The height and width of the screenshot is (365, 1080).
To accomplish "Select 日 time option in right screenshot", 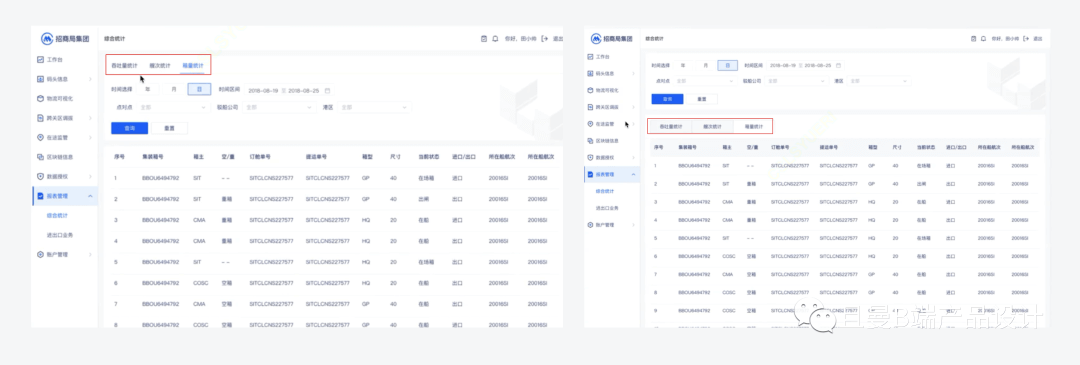I will 727,65.
